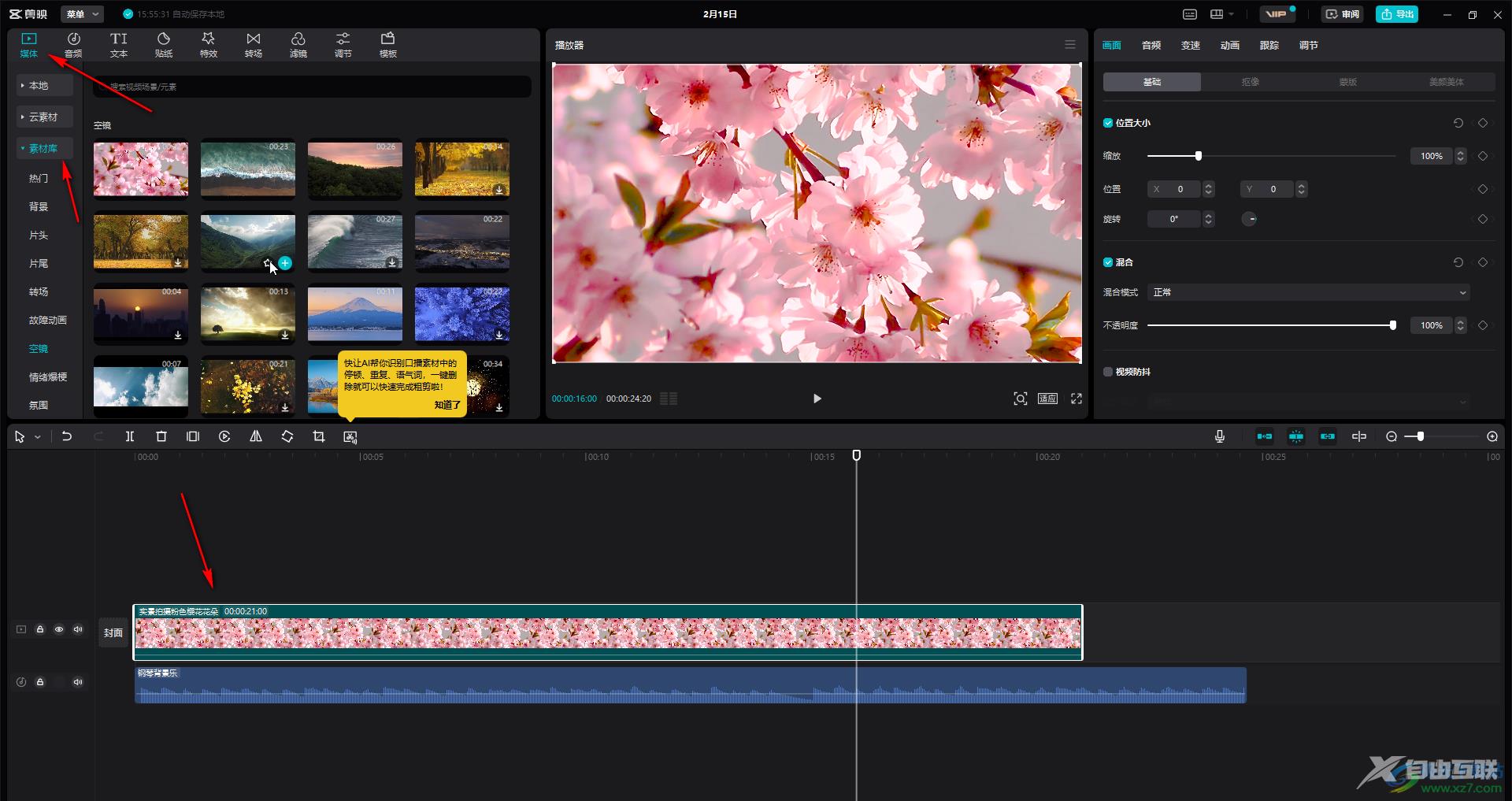The image size is (1512, 801).
Task: Click the AI smart cut tool icon
Action: click(x=350, y=436)
